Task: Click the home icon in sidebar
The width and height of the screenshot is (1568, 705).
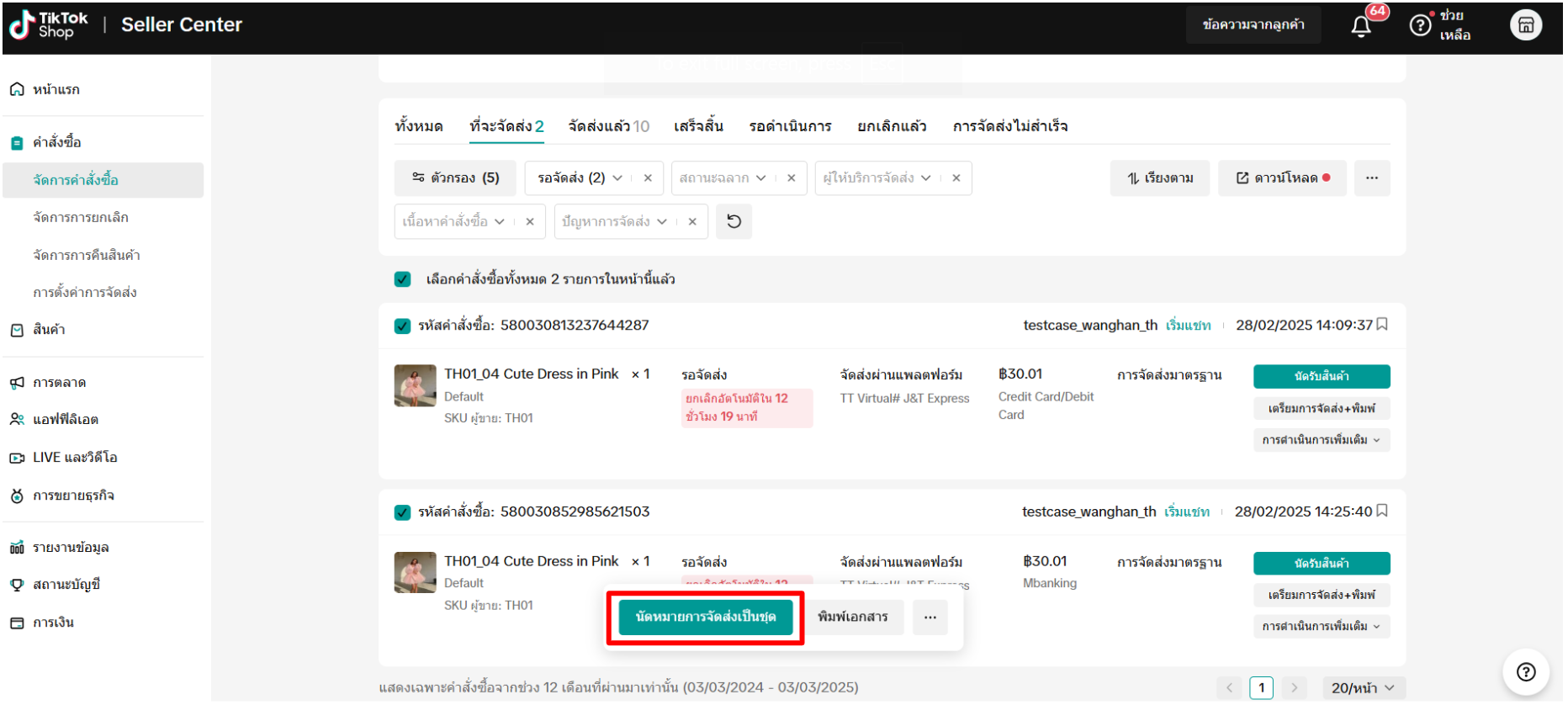Action: 17,89
